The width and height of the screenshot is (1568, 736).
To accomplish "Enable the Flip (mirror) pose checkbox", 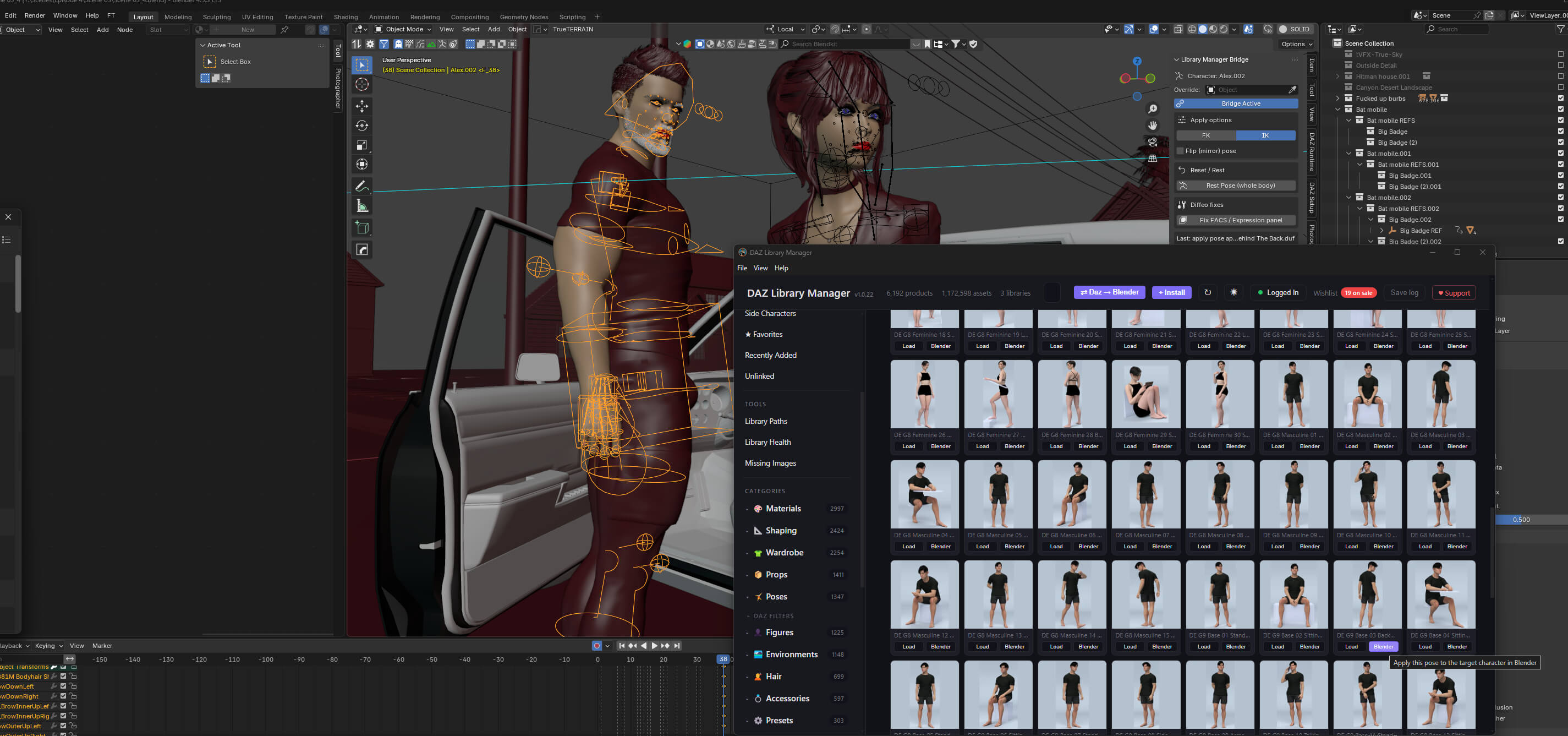I will [1180, 150].
